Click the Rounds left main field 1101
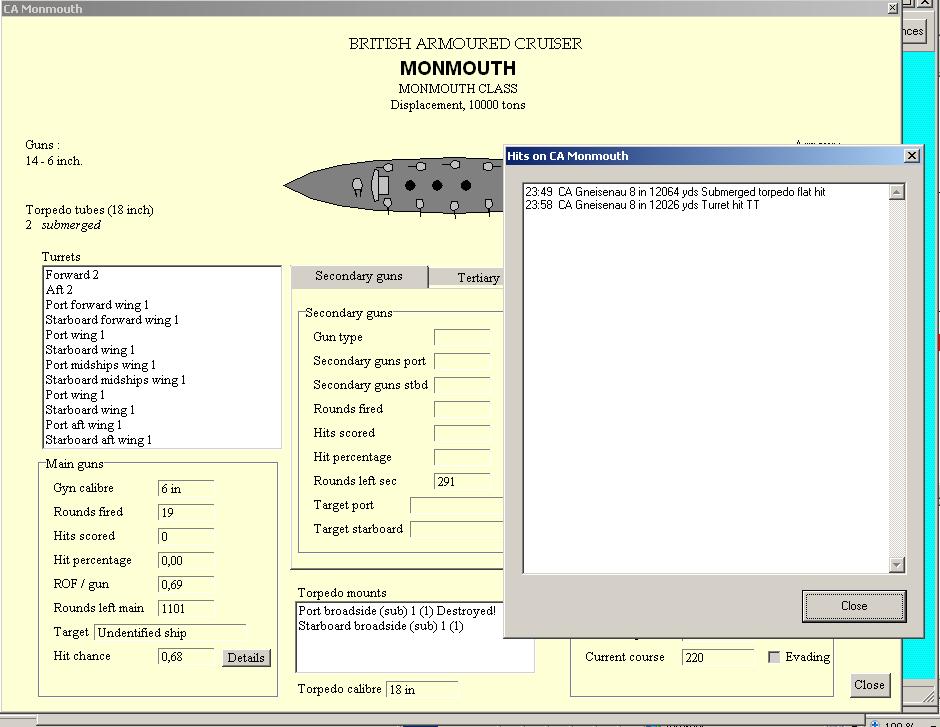The height and width of the screenshot is (727, 940). (x=186, y=608)
